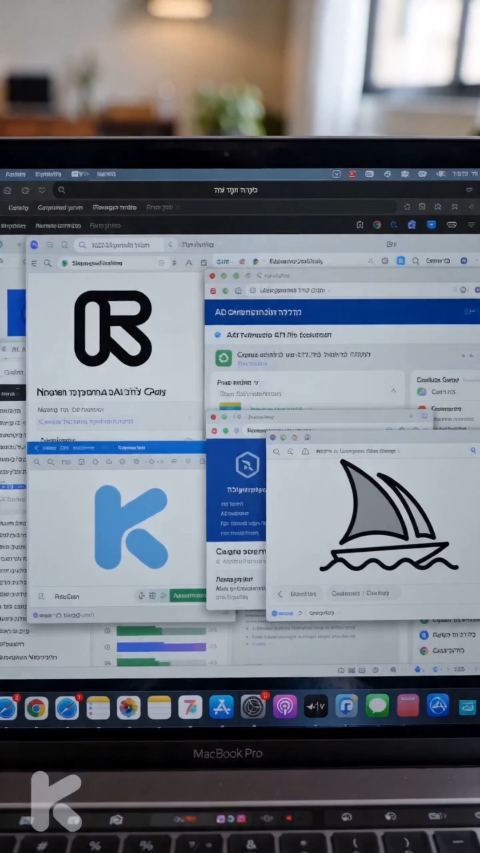Click the search icon in the R logo window toolbar
Image resolution: width=480 pixels, height=853 pixels.
click(x=47, y=263)
